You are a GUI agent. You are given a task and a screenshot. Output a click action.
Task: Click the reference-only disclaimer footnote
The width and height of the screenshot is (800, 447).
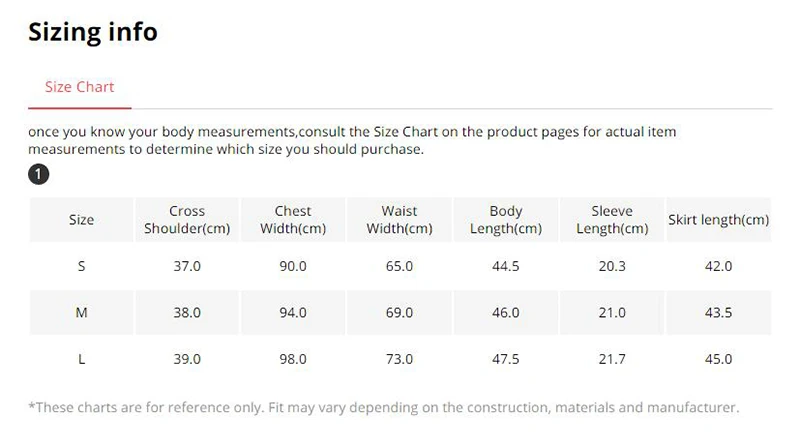[x=383, y=408]
